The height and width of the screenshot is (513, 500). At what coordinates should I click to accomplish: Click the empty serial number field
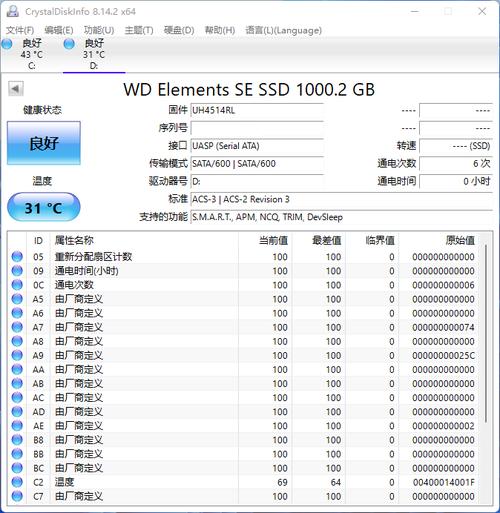pyautogui.click(x=257, y=128)
